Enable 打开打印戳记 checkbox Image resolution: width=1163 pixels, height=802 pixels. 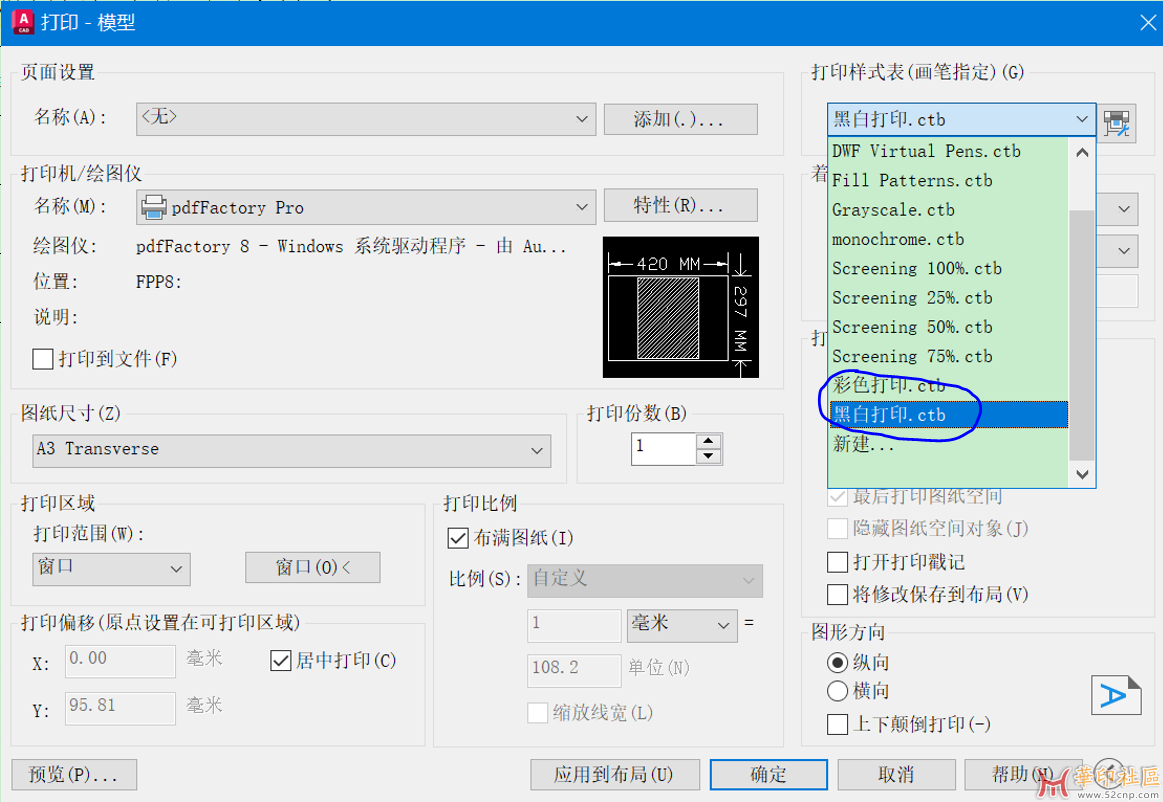click(x=837, y=562)
